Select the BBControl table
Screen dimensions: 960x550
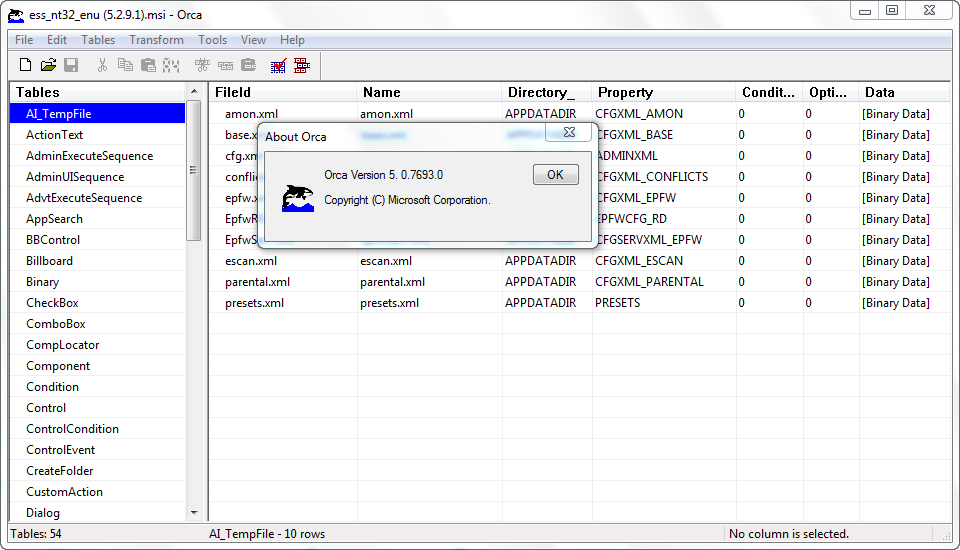point(97,240)
